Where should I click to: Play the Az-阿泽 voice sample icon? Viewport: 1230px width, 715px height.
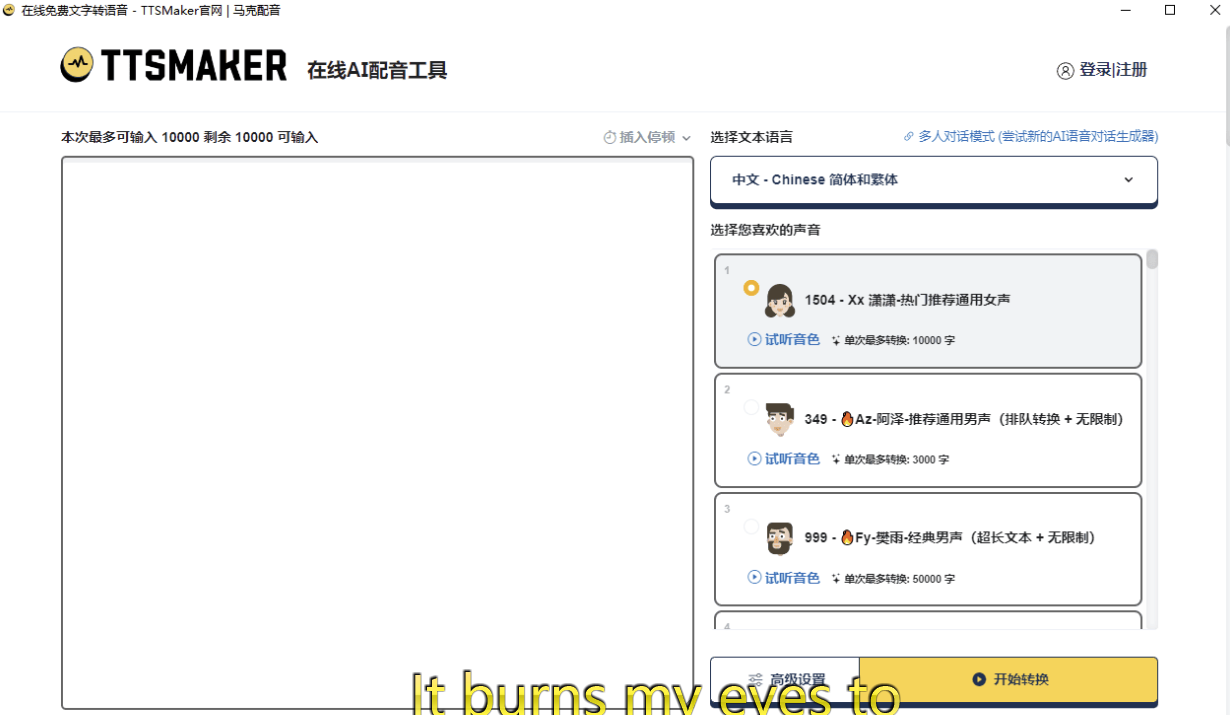757,459
